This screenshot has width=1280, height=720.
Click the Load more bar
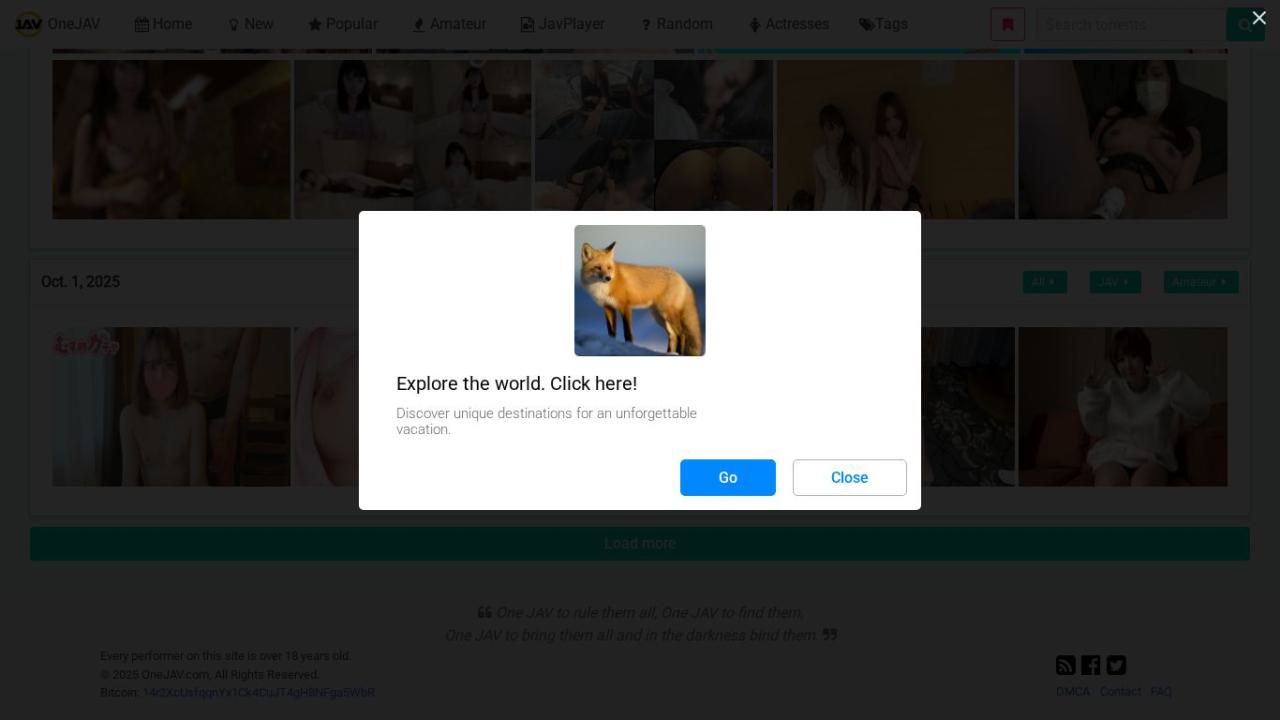tap(640, 543)
